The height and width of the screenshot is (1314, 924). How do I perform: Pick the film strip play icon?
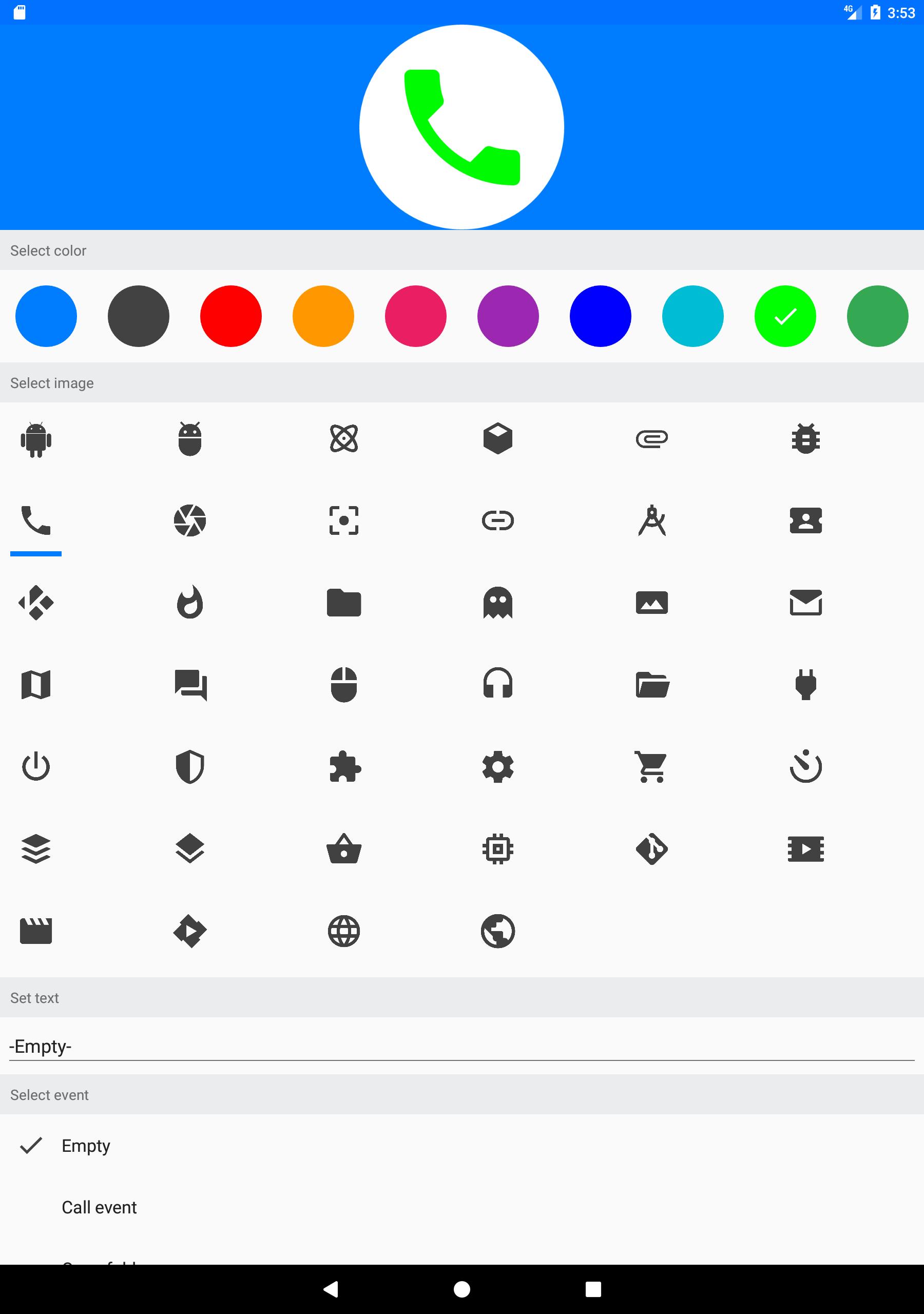click(806, 849)
